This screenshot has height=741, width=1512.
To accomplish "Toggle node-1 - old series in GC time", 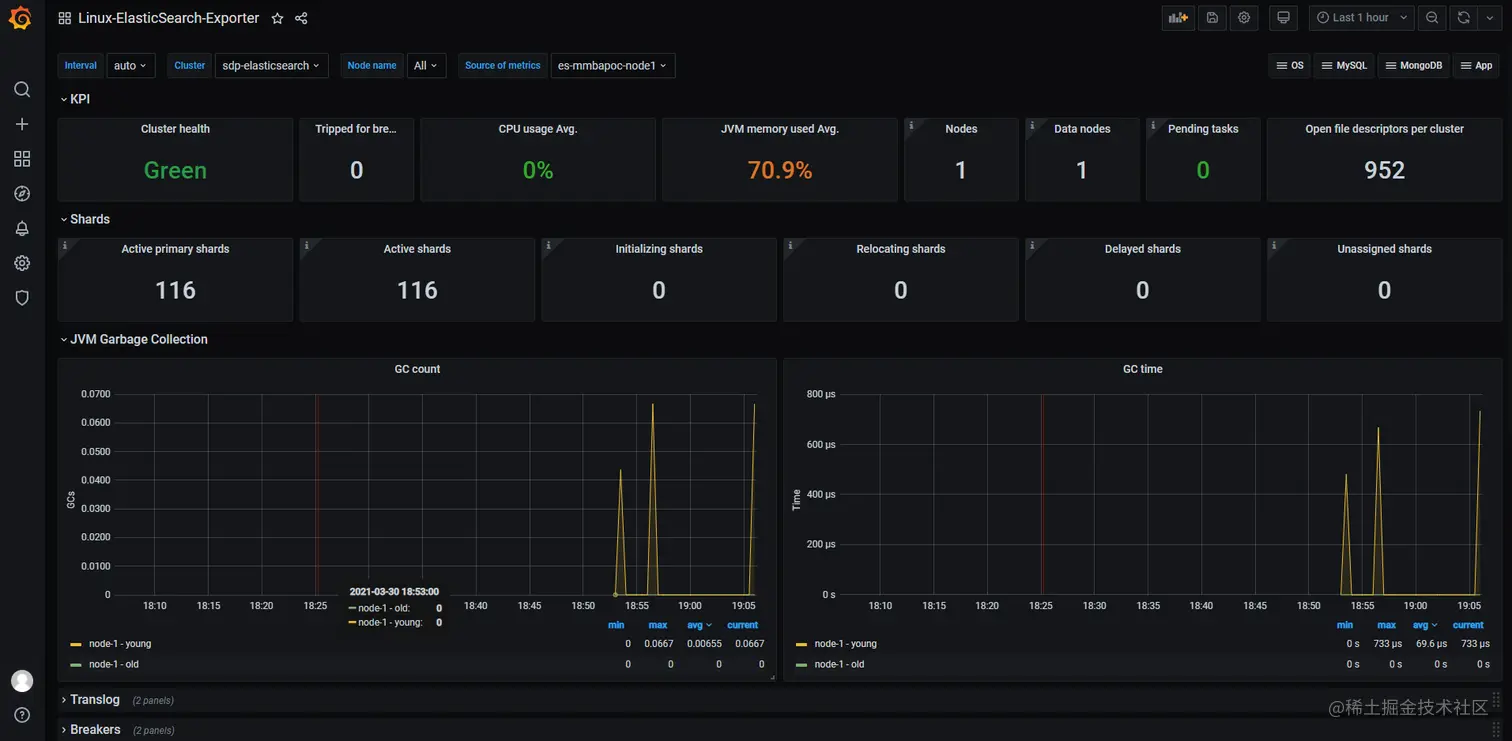I will coord(839,664).
